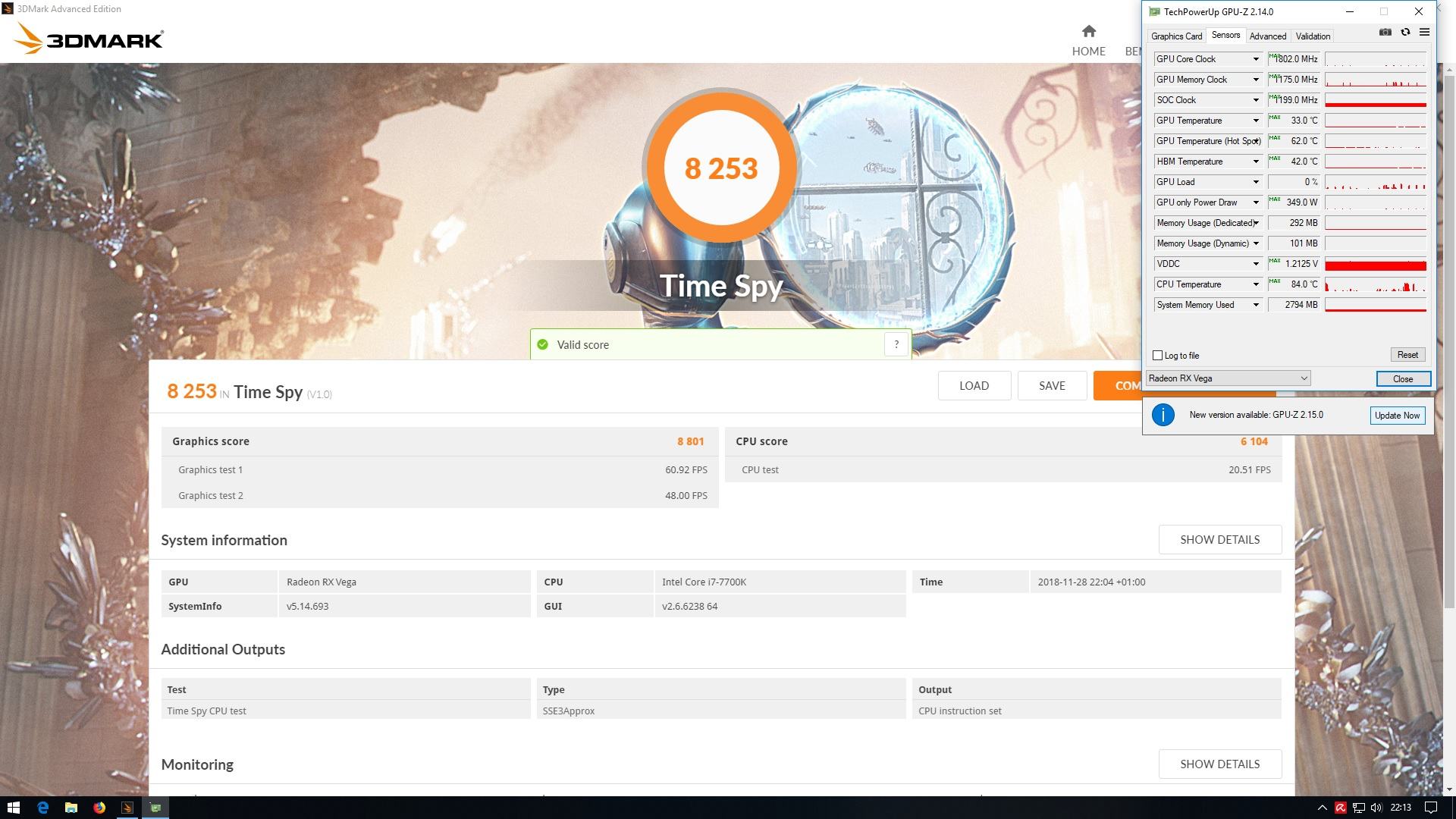
Task: Expand the GPU Temperature sensor dropdown
Action: pyautogui.click(x=1256, y=121)
